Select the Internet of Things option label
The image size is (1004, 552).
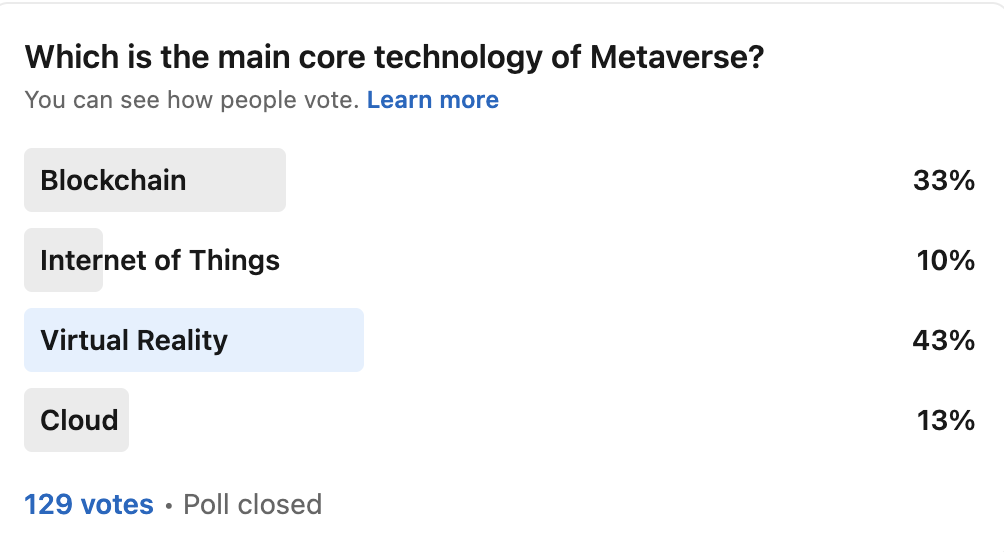point(160,260)
